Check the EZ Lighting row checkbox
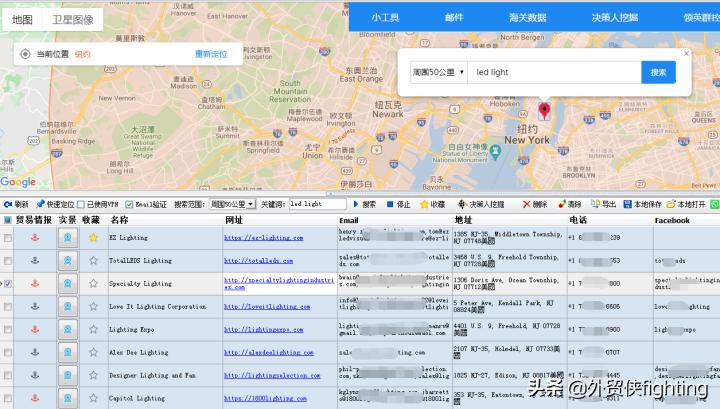 [8, 238]
